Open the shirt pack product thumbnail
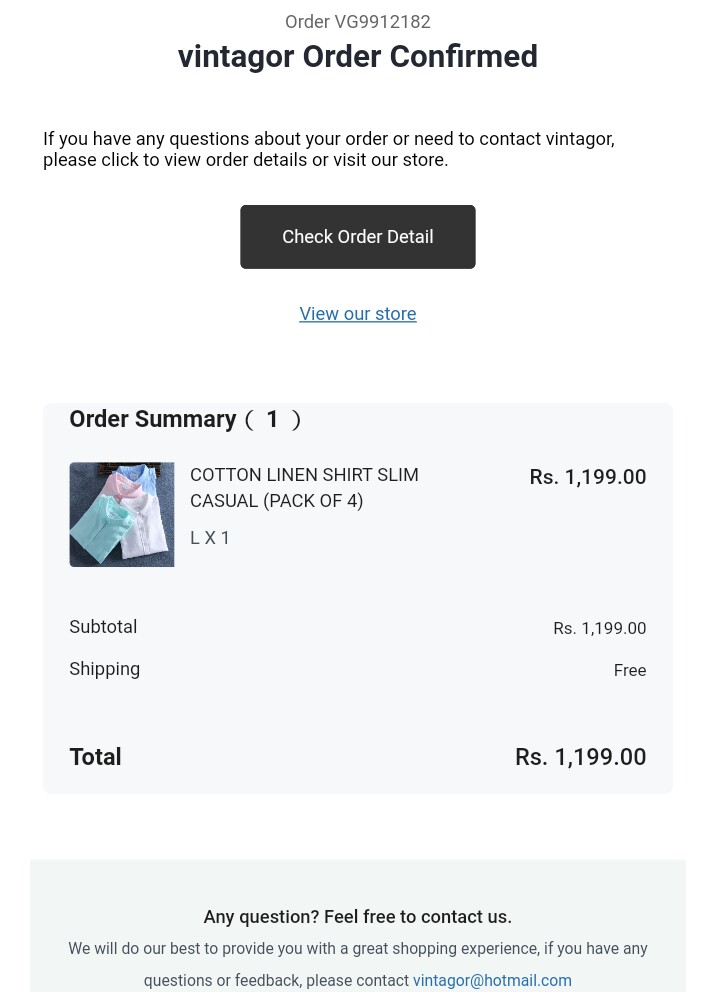Image resolution: width=713 pixels, height=1002 pixels. (x=122, y=514)
